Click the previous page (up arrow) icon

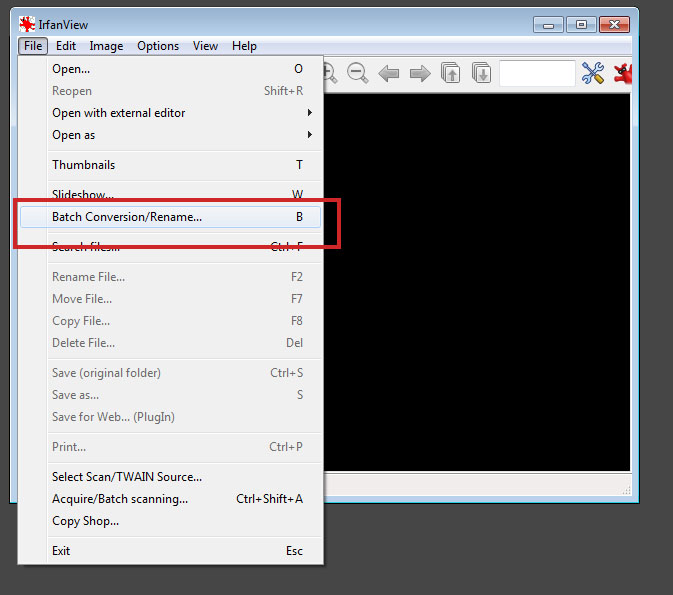(451, 73)
